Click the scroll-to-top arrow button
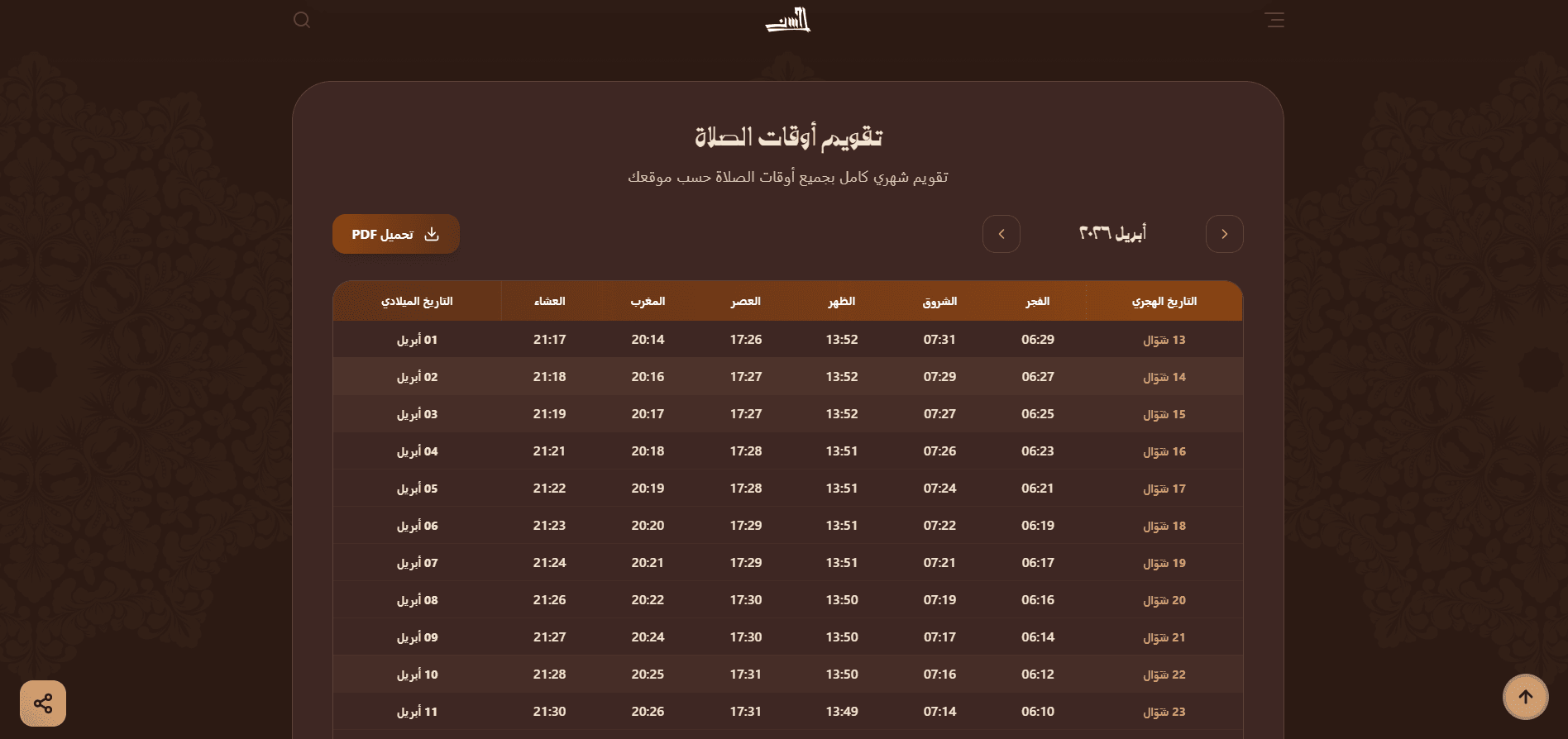 pyautogui.click(x=1525, y=697)
